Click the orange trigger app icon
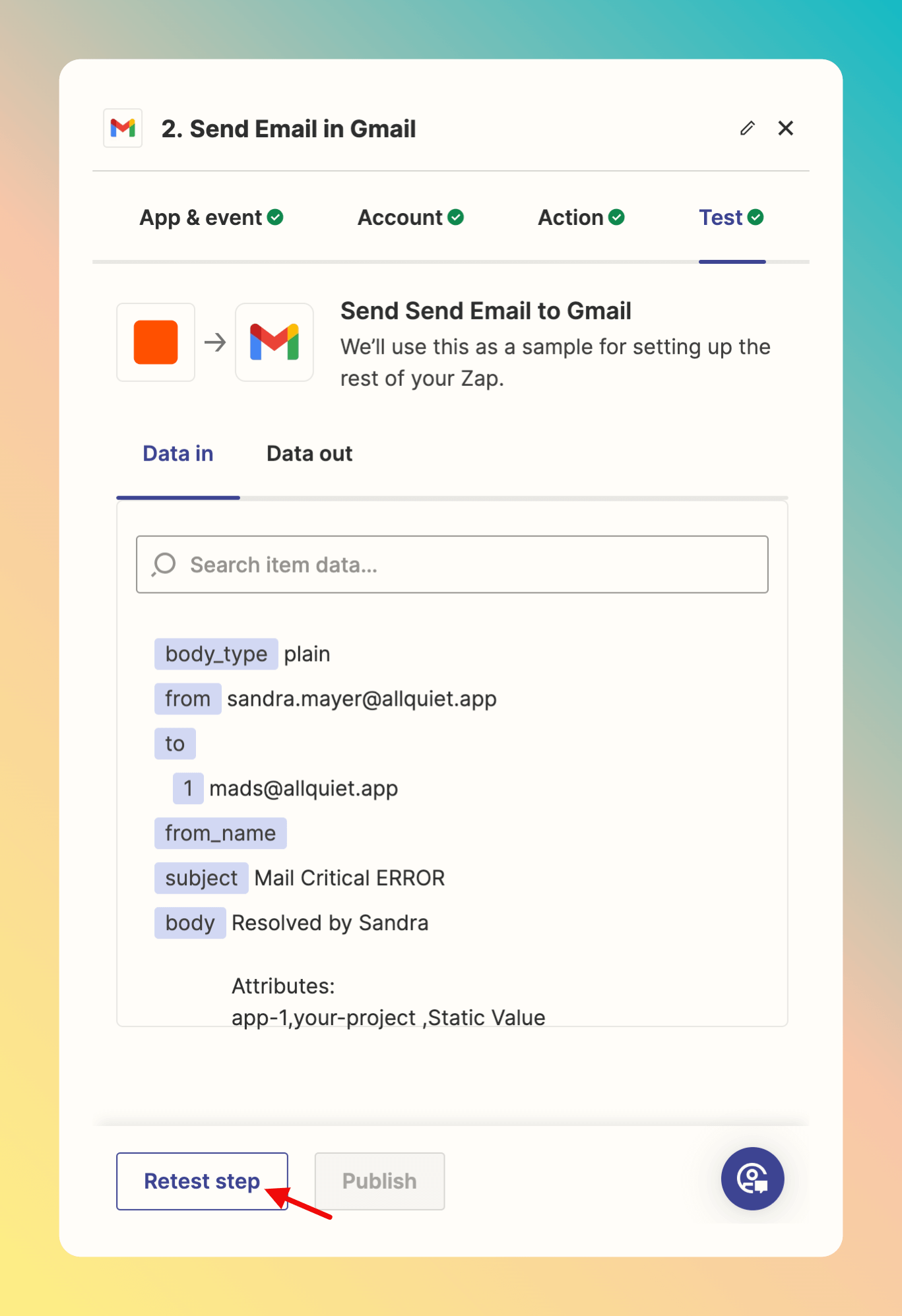The height and width of the screenshot is (1316, 902). [156, 342]
